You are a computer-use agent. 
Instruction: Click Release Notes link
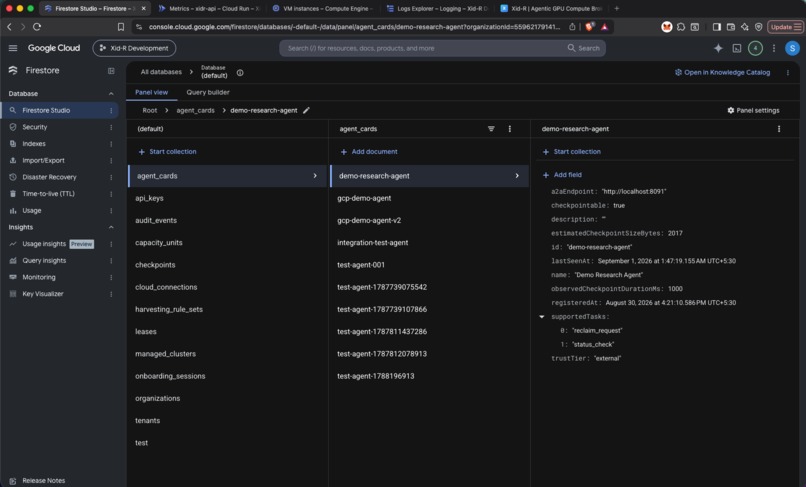[44, 480]
